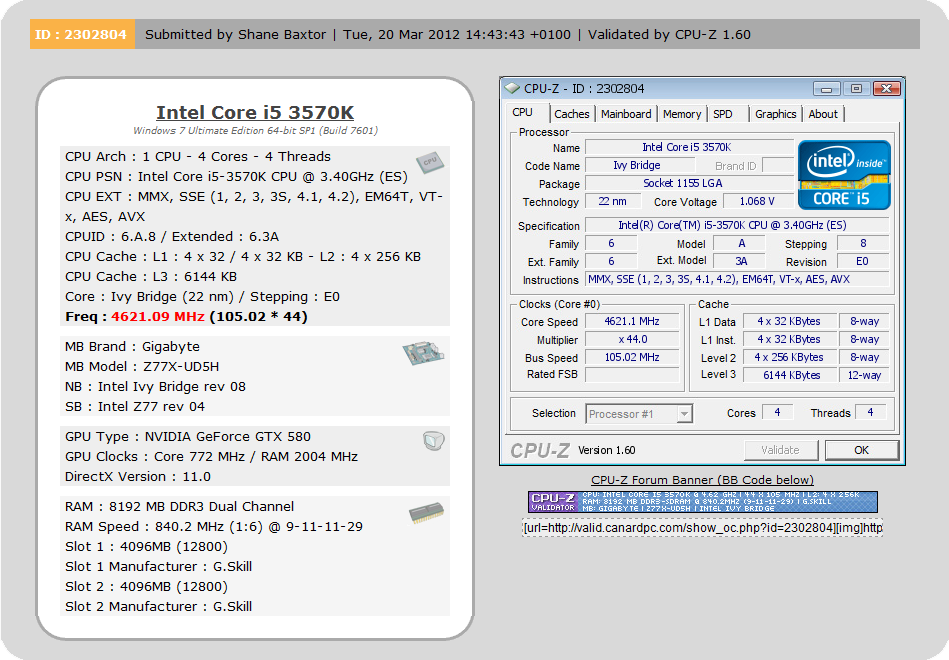Click the Cores count field

pyautogui.click(x=778, y=412)
